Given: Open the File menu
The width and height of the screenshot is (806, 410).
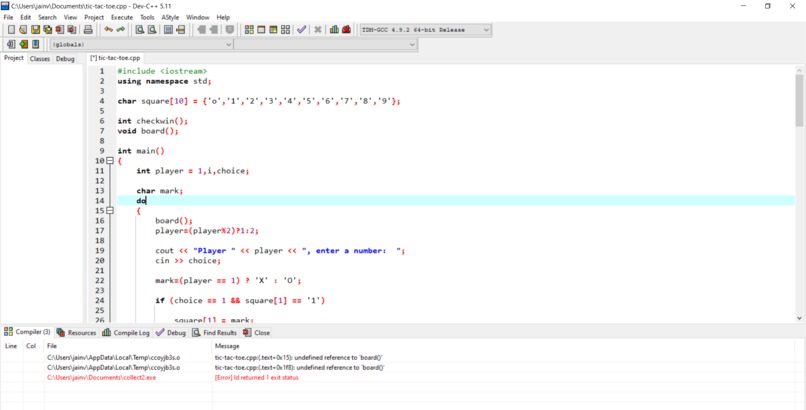Looking at the screenshot, I should click(x=8, y=17).
